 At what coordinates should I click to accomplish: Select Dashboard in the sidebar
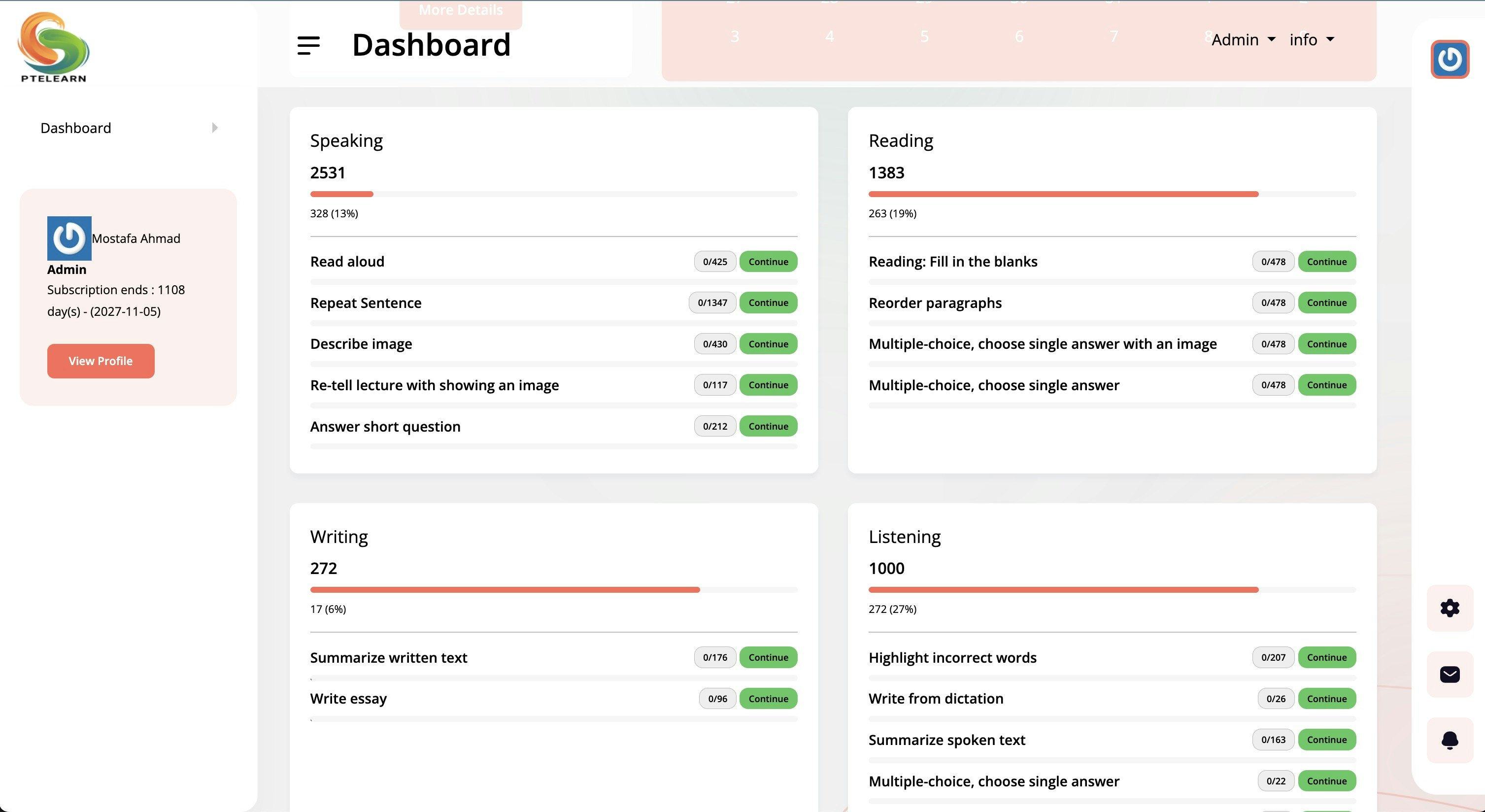click(x=75, y=128)
